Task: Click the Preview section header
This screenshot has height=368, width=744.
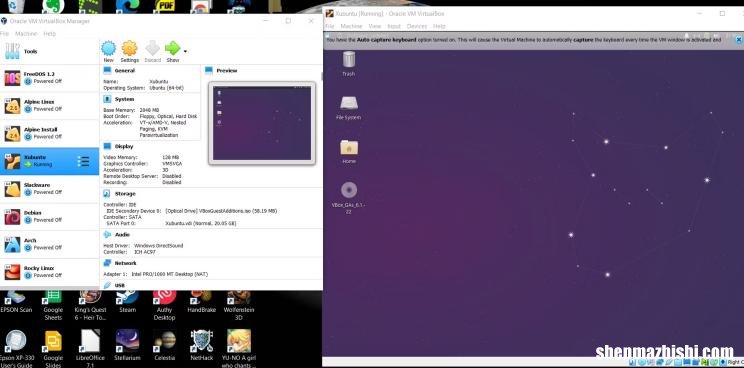Action: [x=227, y=71]
